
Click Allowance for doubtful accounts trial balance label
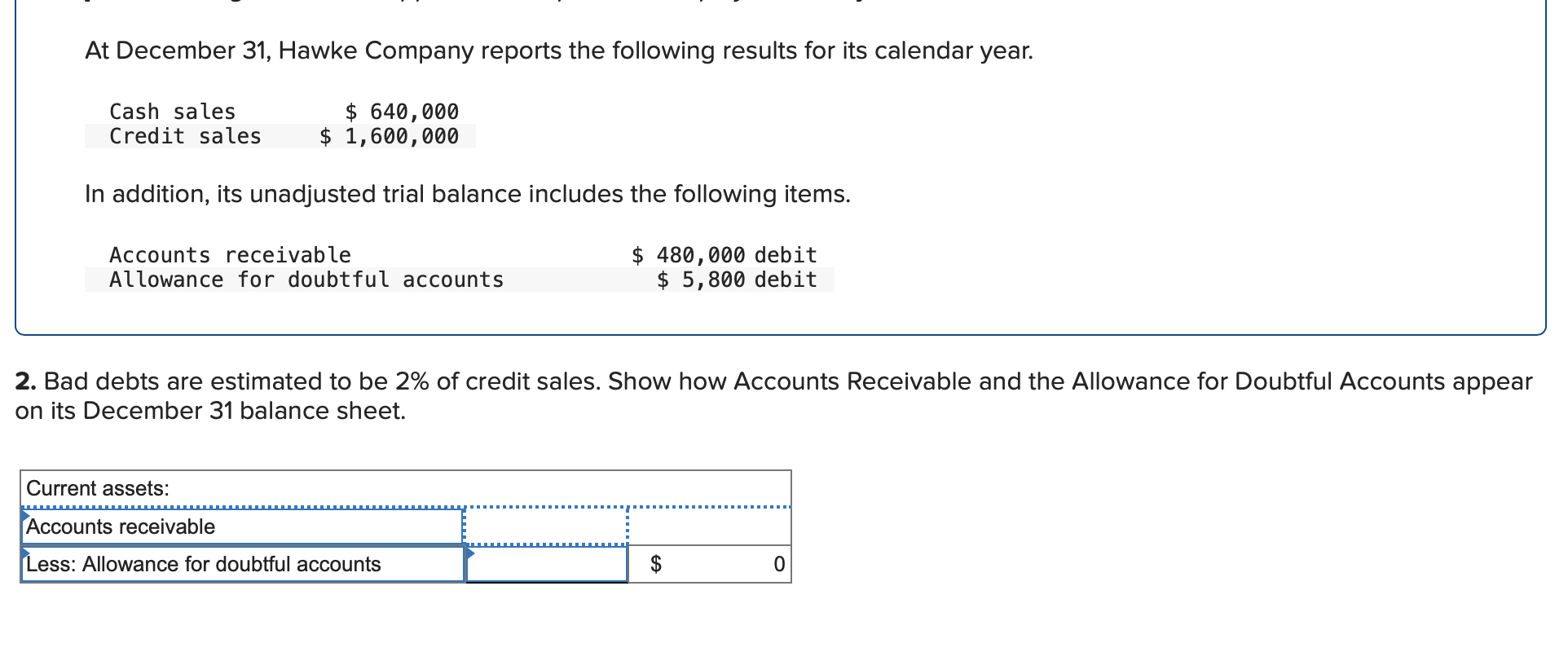pos(306,280)
